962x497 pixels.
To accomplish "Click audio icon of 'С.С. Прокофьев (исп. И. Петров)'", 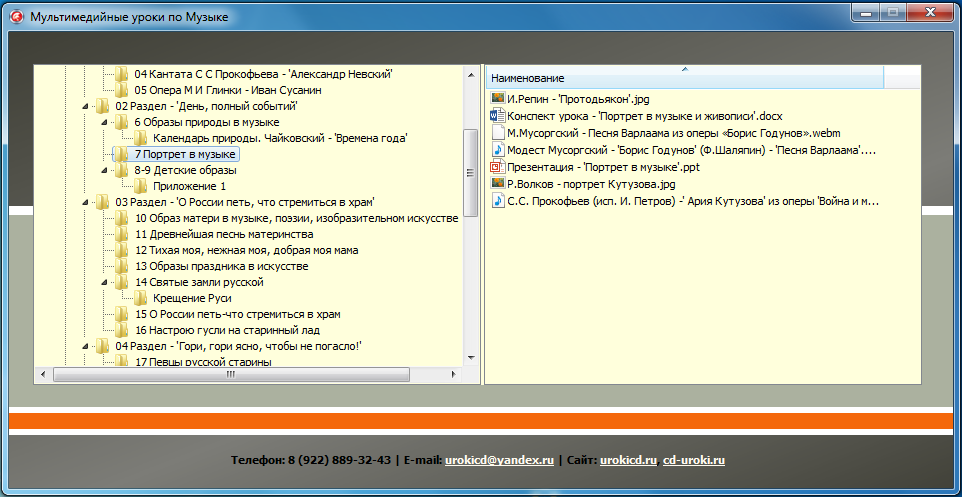I will (498, 200).
